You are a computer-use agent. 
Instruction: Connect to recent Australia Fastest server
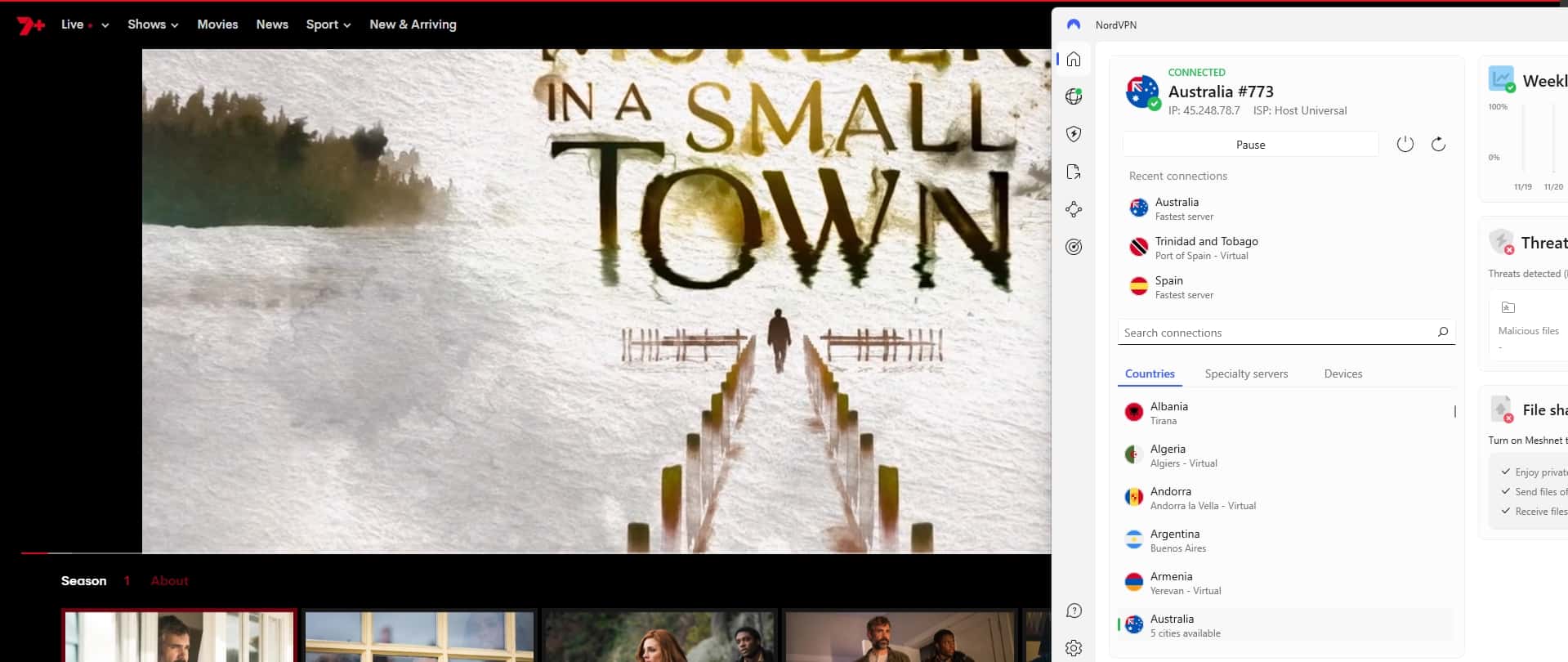click(1287, 208)
